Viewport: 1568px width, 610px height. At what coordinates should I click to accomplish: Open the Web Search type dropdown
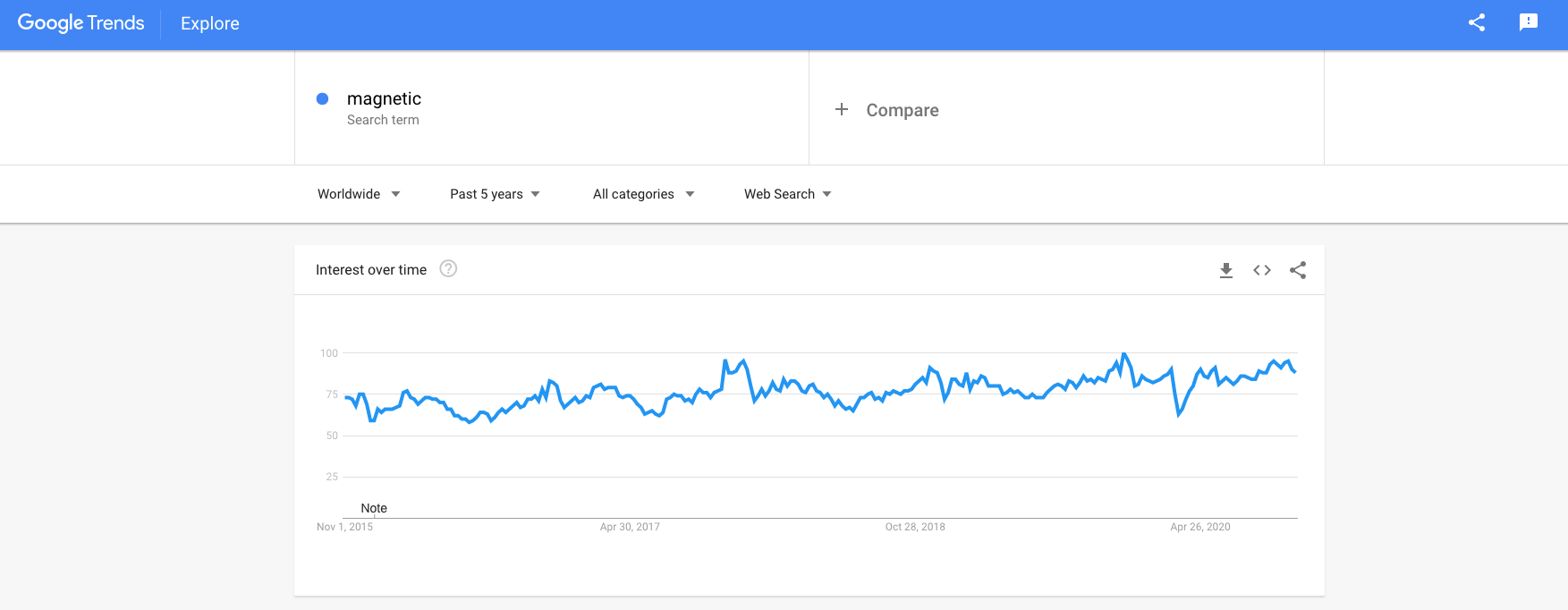tap(786, 193)
